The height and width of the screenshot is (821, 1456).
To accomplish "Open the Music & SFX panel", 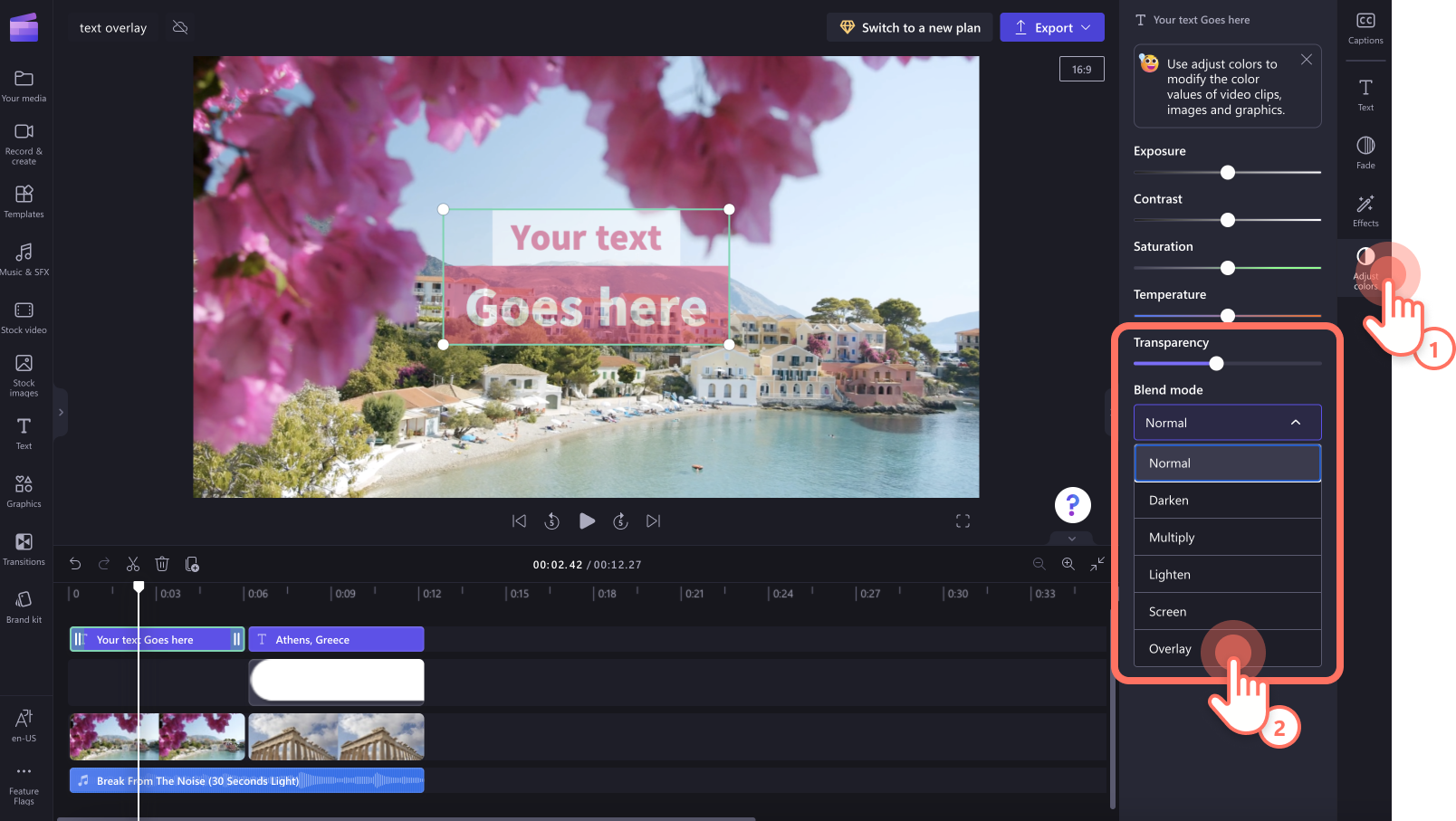I will click(24, 259).
